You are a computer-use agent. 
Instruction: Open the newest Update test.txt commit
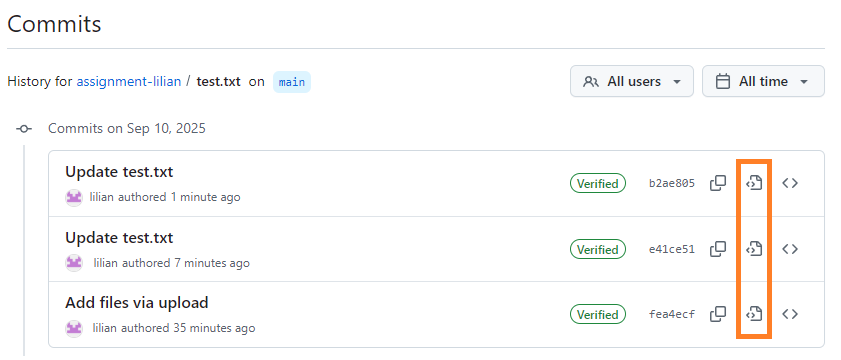tap(119, 172)
